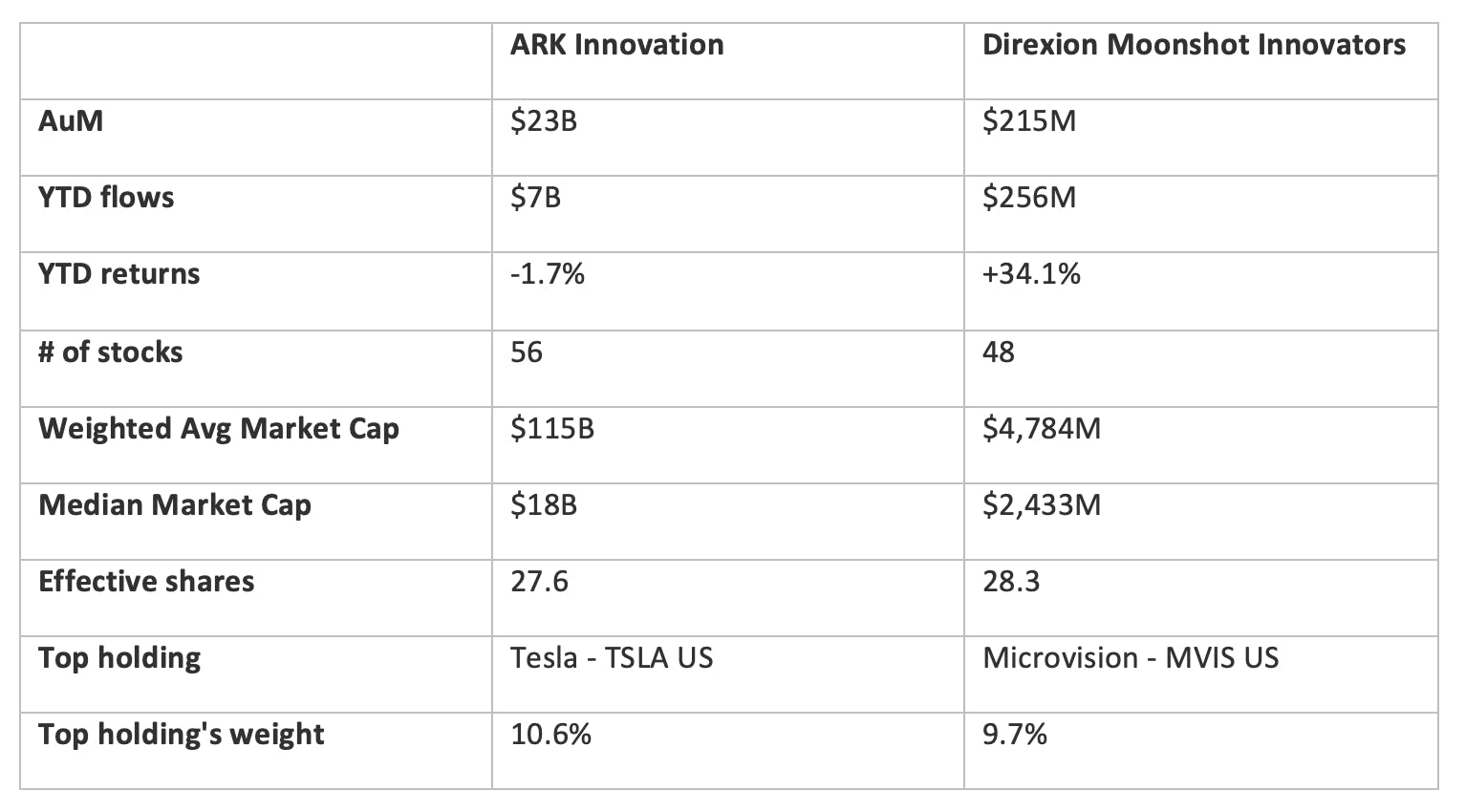Click the ARK Innovation column header
The image size is (1466, 812).
[x=616, y=45]
